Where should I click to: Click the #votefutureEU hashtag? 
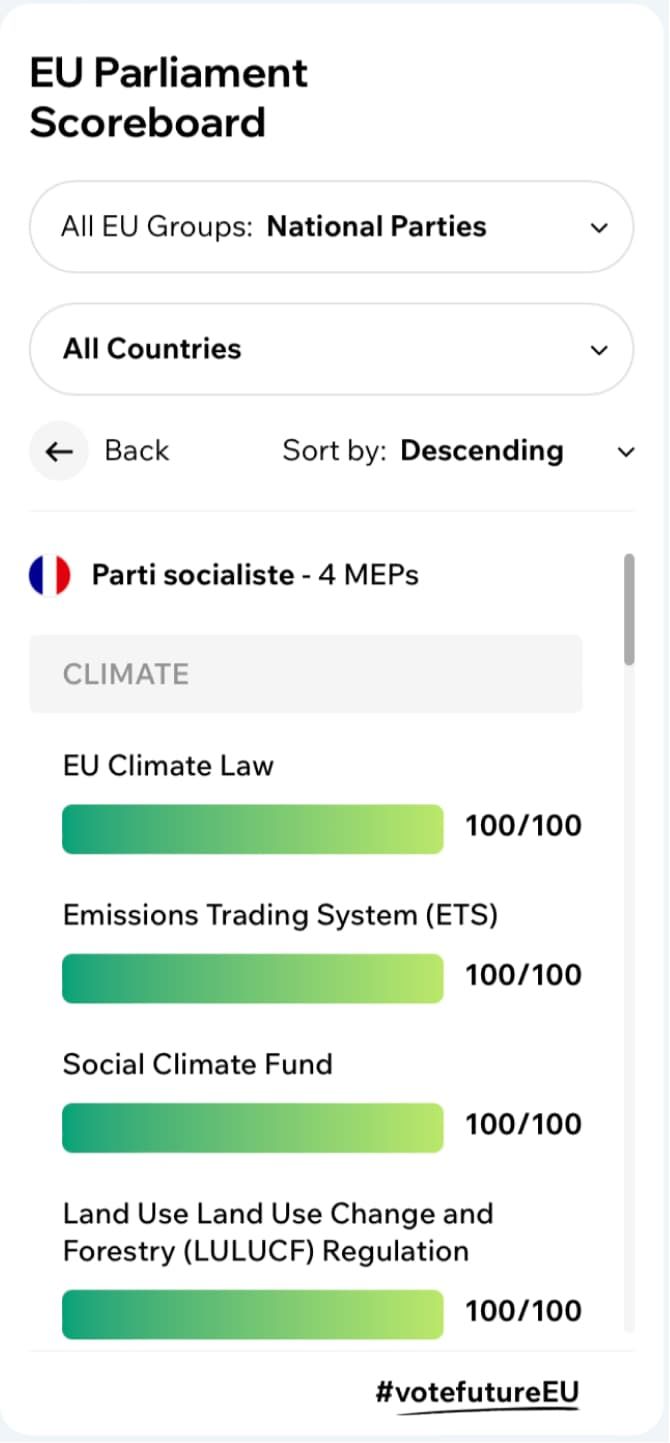tap(479, 1391)
